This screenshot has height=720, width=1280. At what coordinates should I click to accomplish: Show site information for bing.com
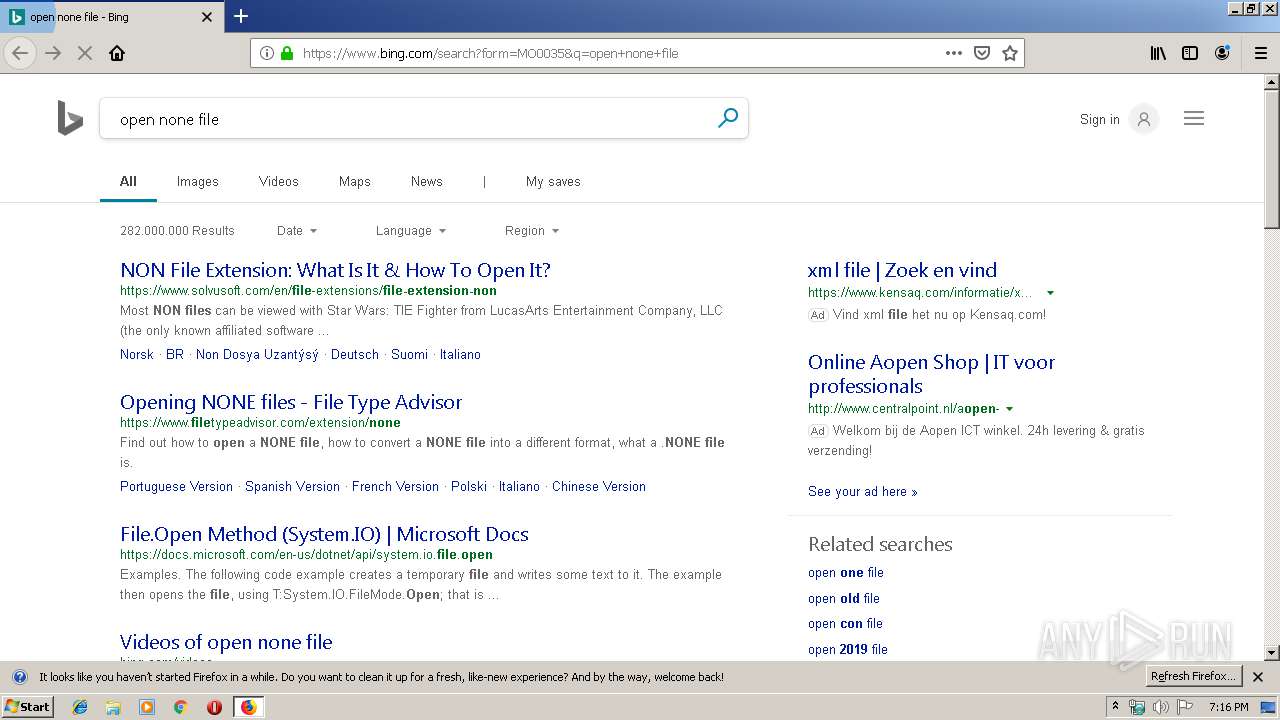pos(266,53)
